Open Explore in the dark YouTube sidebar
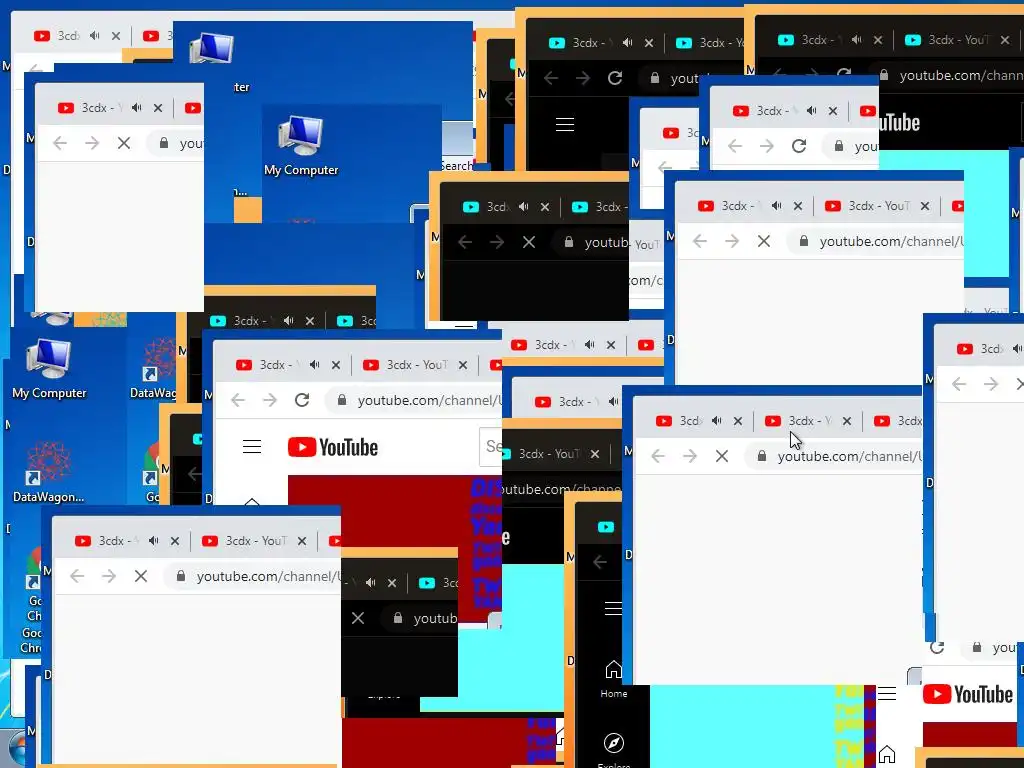The height and width of the screenshot is (768, 1024). pyautogui.click(x=613, y=749)
